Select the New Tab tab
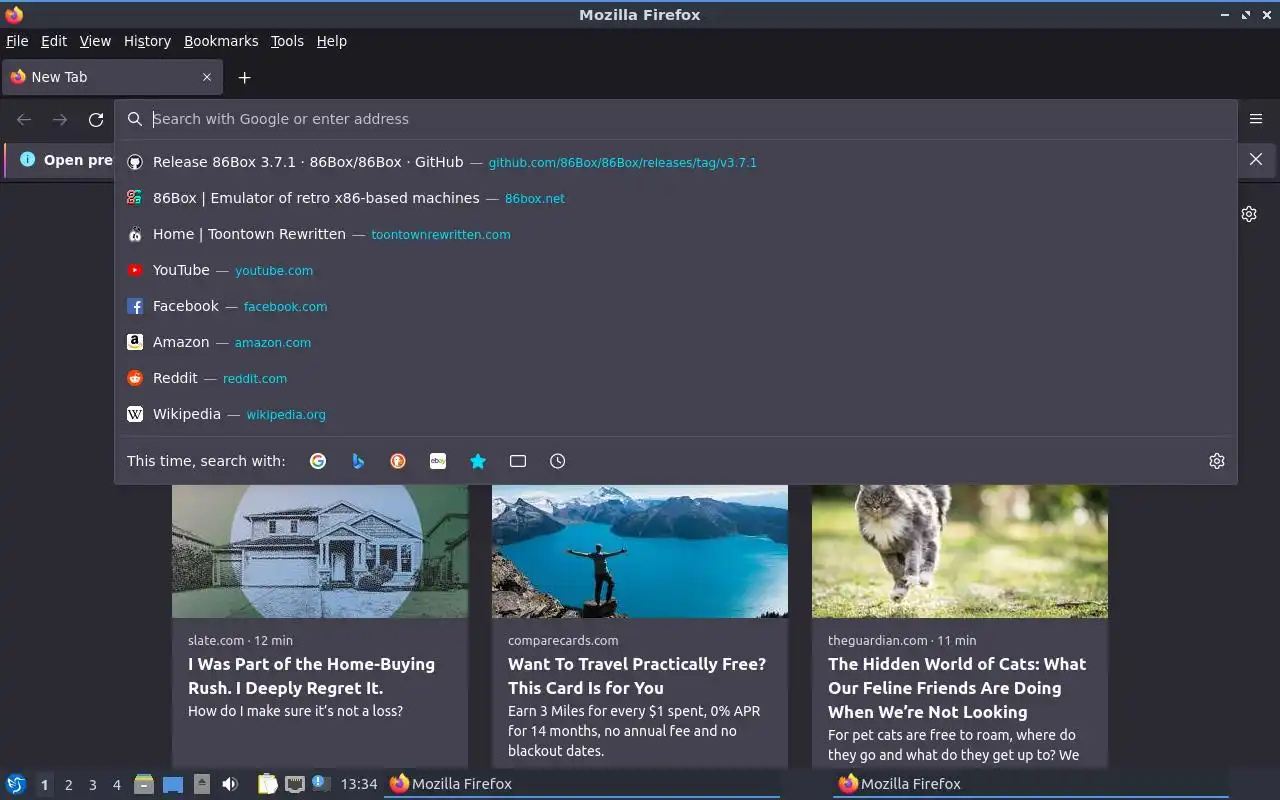 pos(112,77)
